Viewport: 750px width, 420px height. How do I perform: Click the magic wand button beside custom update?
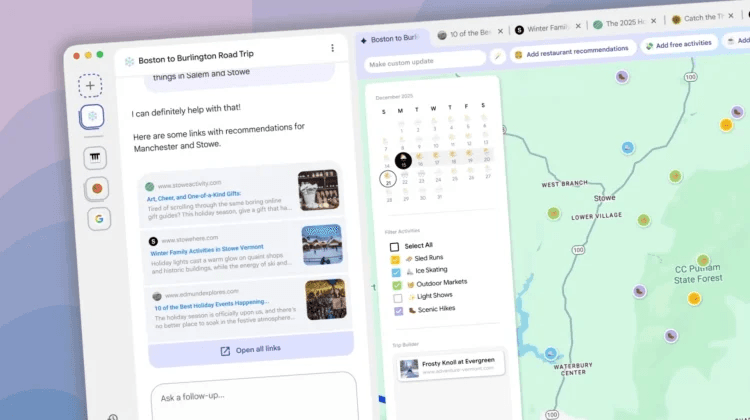[497, 57]
